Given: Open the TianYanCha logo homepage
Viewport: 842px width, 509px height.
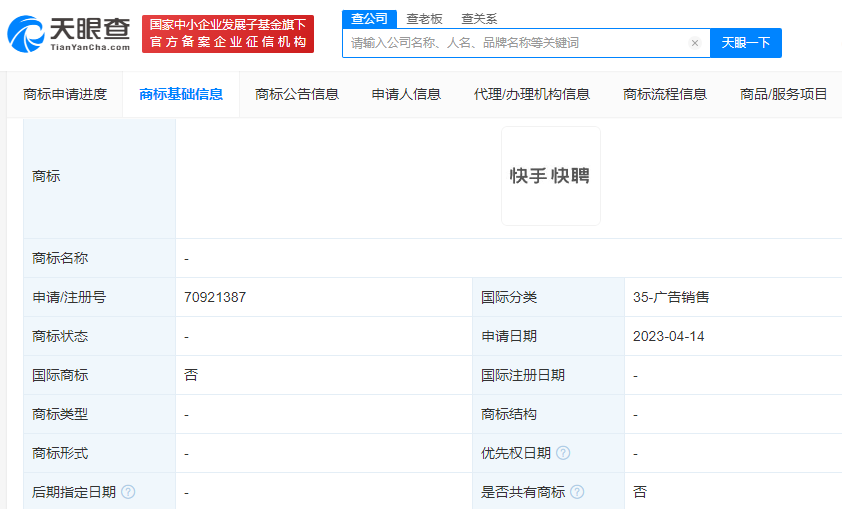Looking at the screenshot, I should tap(69, 34).
